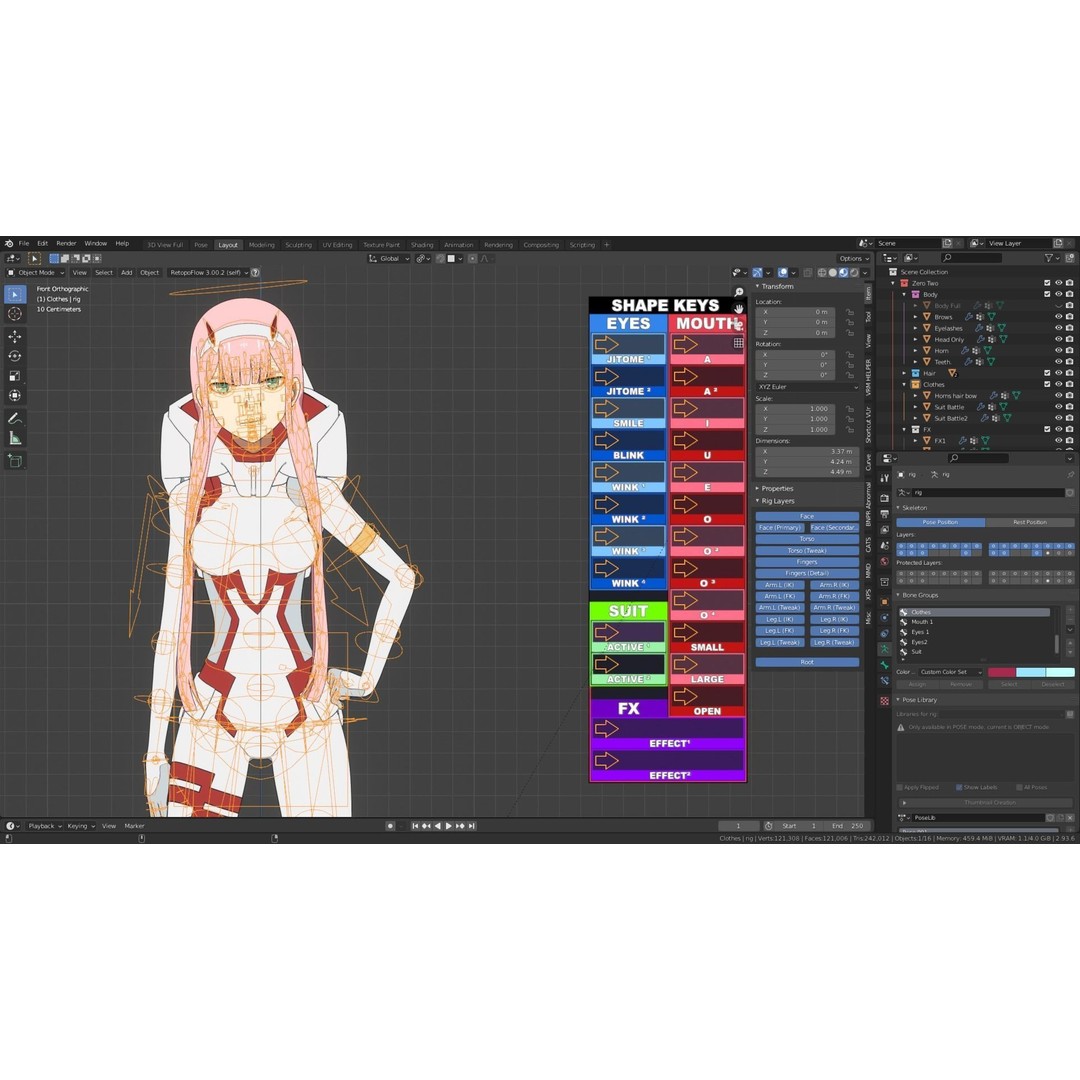Hide Suit Battle in viewport
Viewport: 1080px width, 1080px height.
tap(1059, 406)
